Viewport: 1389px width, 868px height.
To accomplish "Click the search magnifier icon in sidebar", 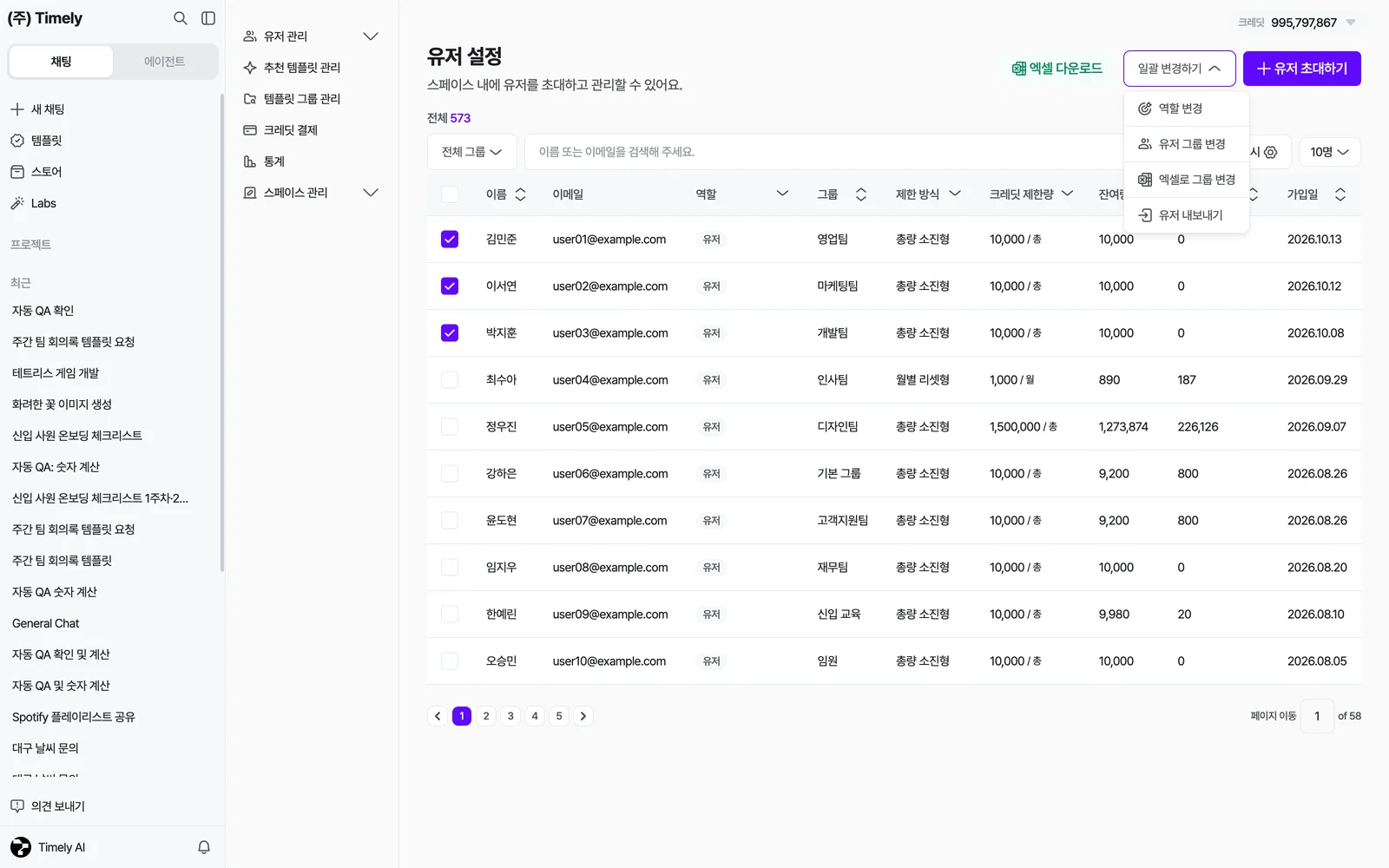I will coord(180,18).
